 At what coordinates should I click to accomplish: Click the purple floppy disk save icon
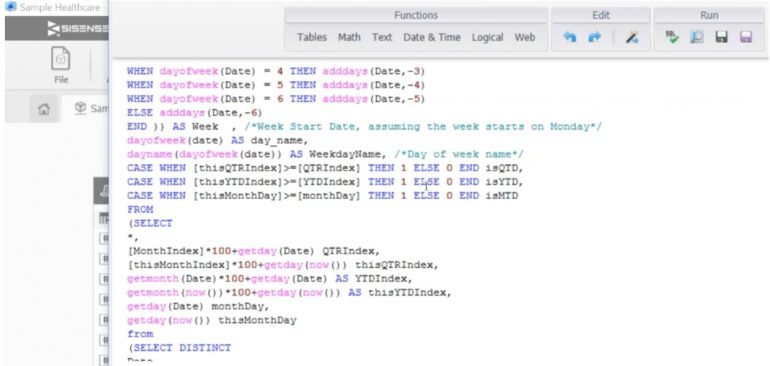point(746,37)
